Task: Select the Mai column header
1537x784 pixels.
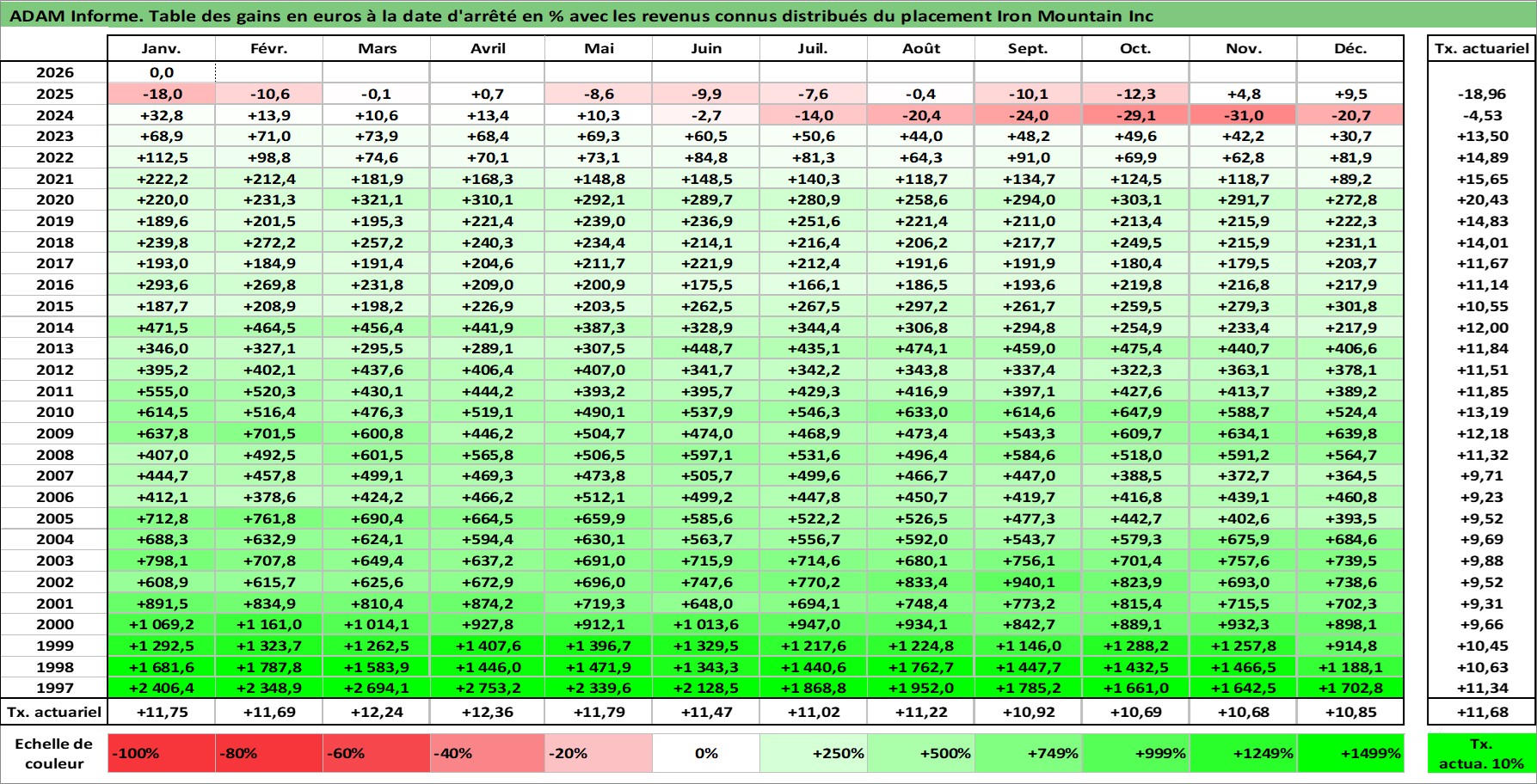Action: point(599,48)
